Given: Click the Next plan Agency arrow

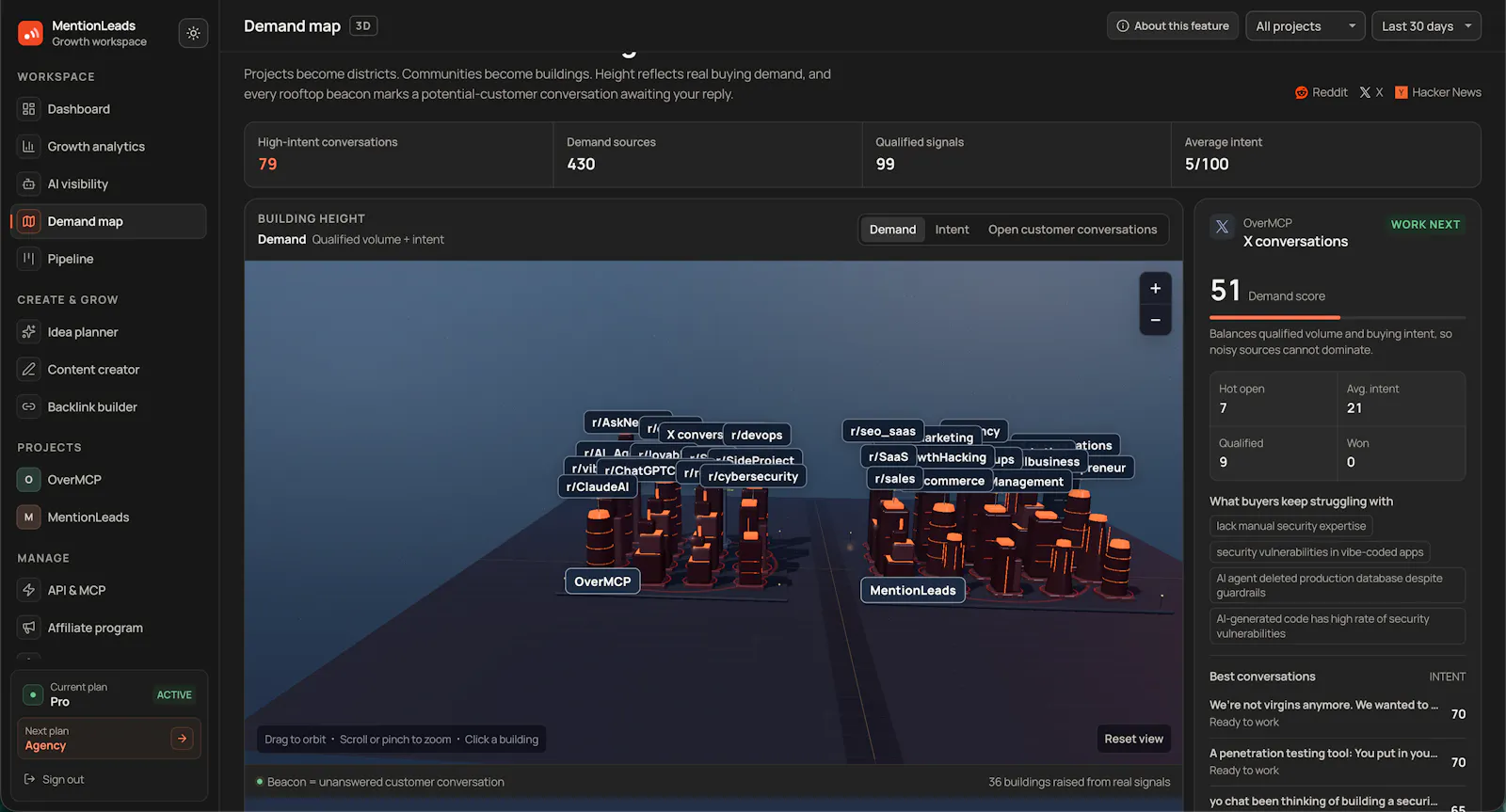Looking at the screenshot, I should (183, 739).
